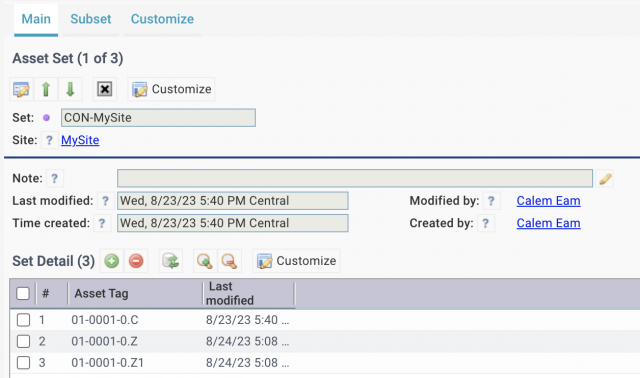Click the Set name input field

tap(158, 118)
